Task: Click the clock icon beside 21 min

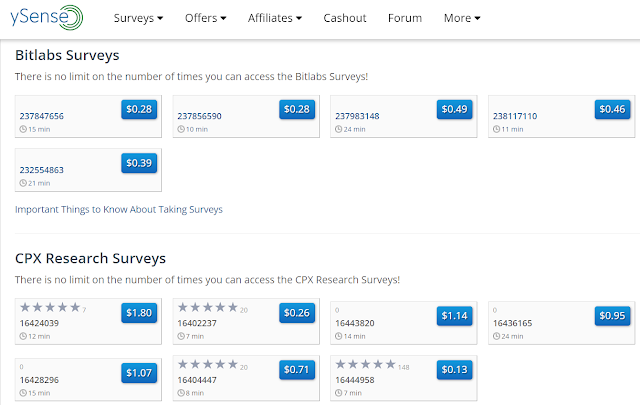Action: 23,183
